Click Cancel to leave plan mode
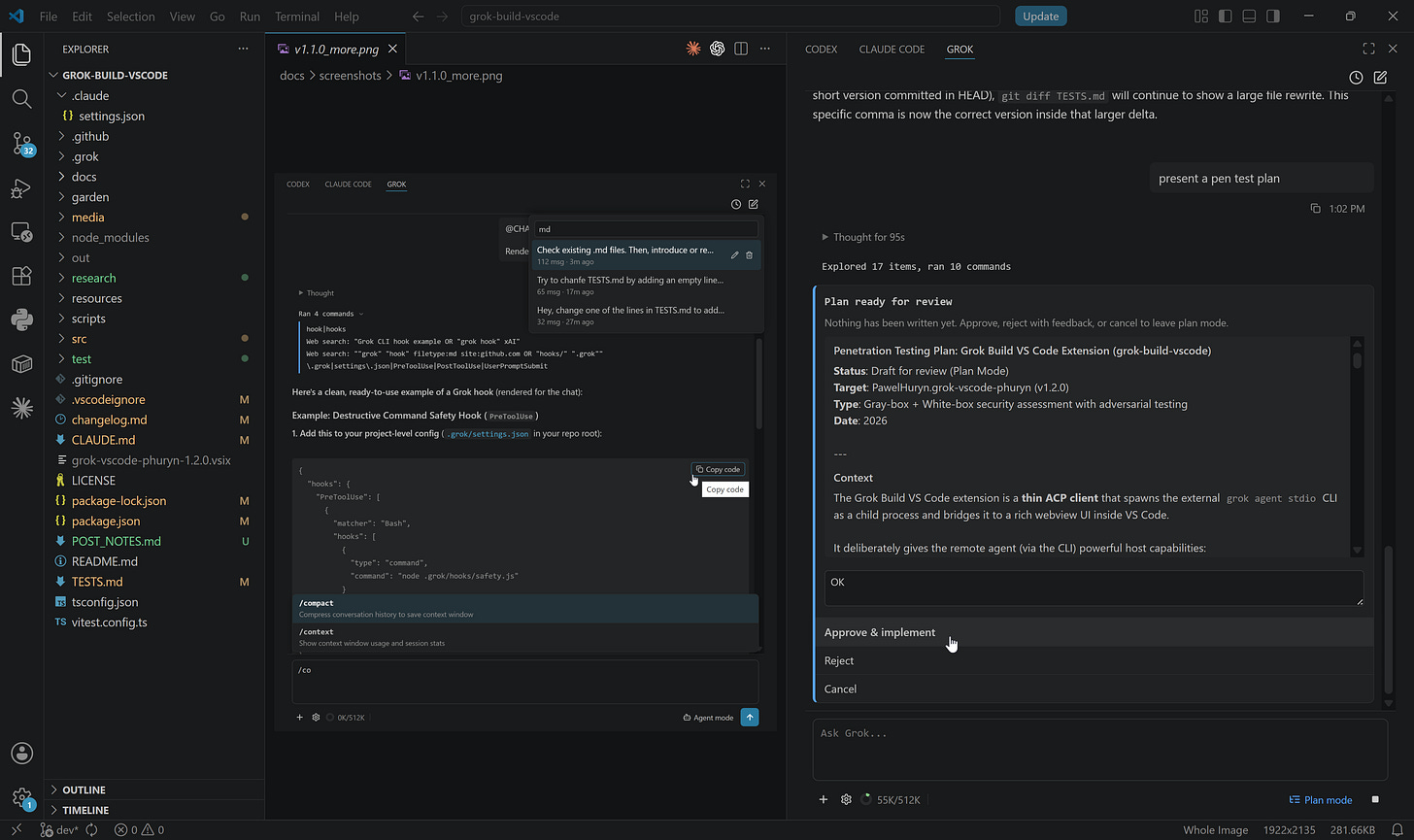 click(1094, 689)
